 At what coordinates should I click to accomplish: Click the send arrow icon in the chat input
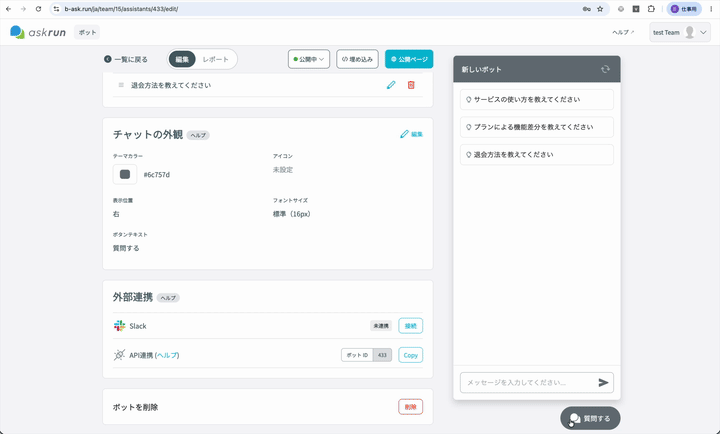[x=603, y=383]
